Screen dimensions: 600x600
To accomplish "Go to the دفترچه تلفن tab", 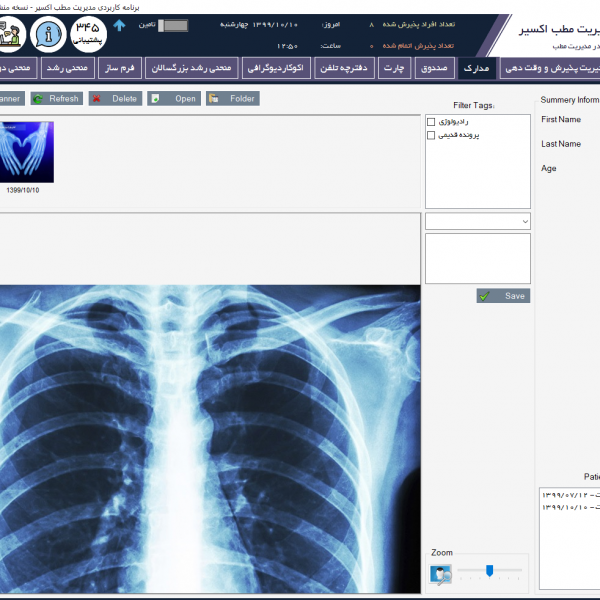I will pyautogui.click(x=342, y=68).
